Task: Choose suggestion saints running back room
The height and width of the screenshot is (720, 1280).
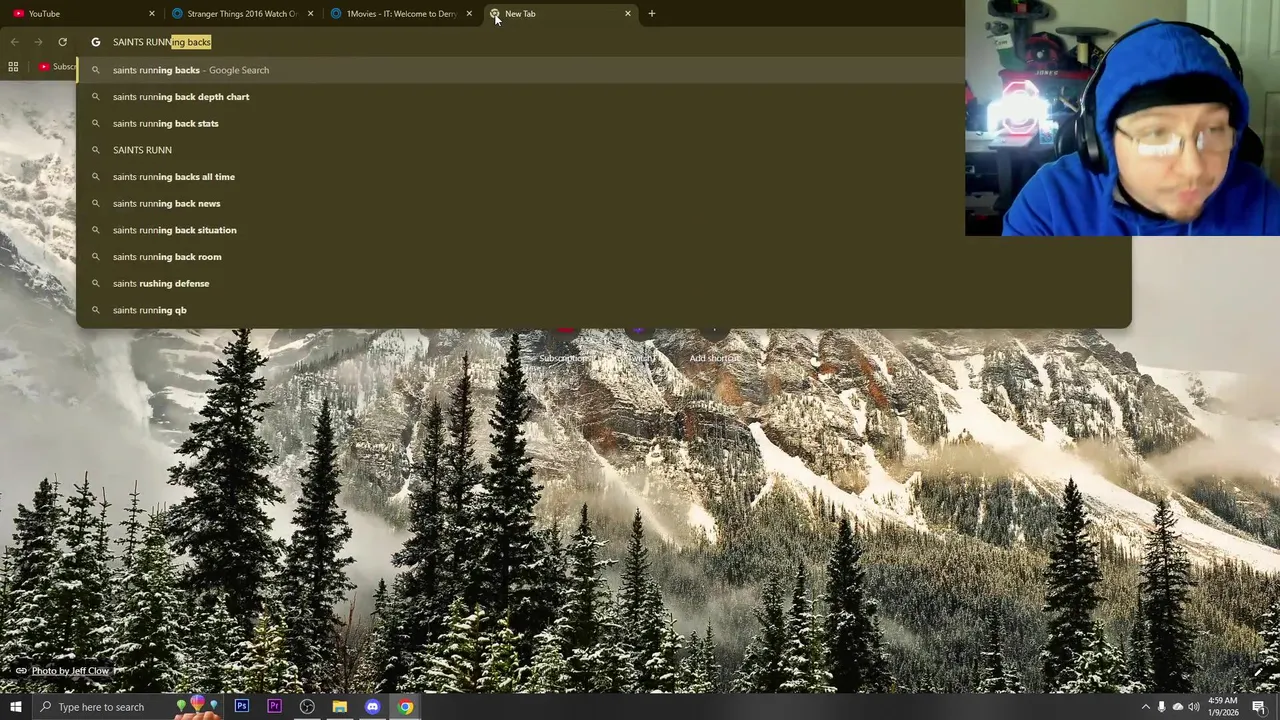Action: (x=603, y=257)
